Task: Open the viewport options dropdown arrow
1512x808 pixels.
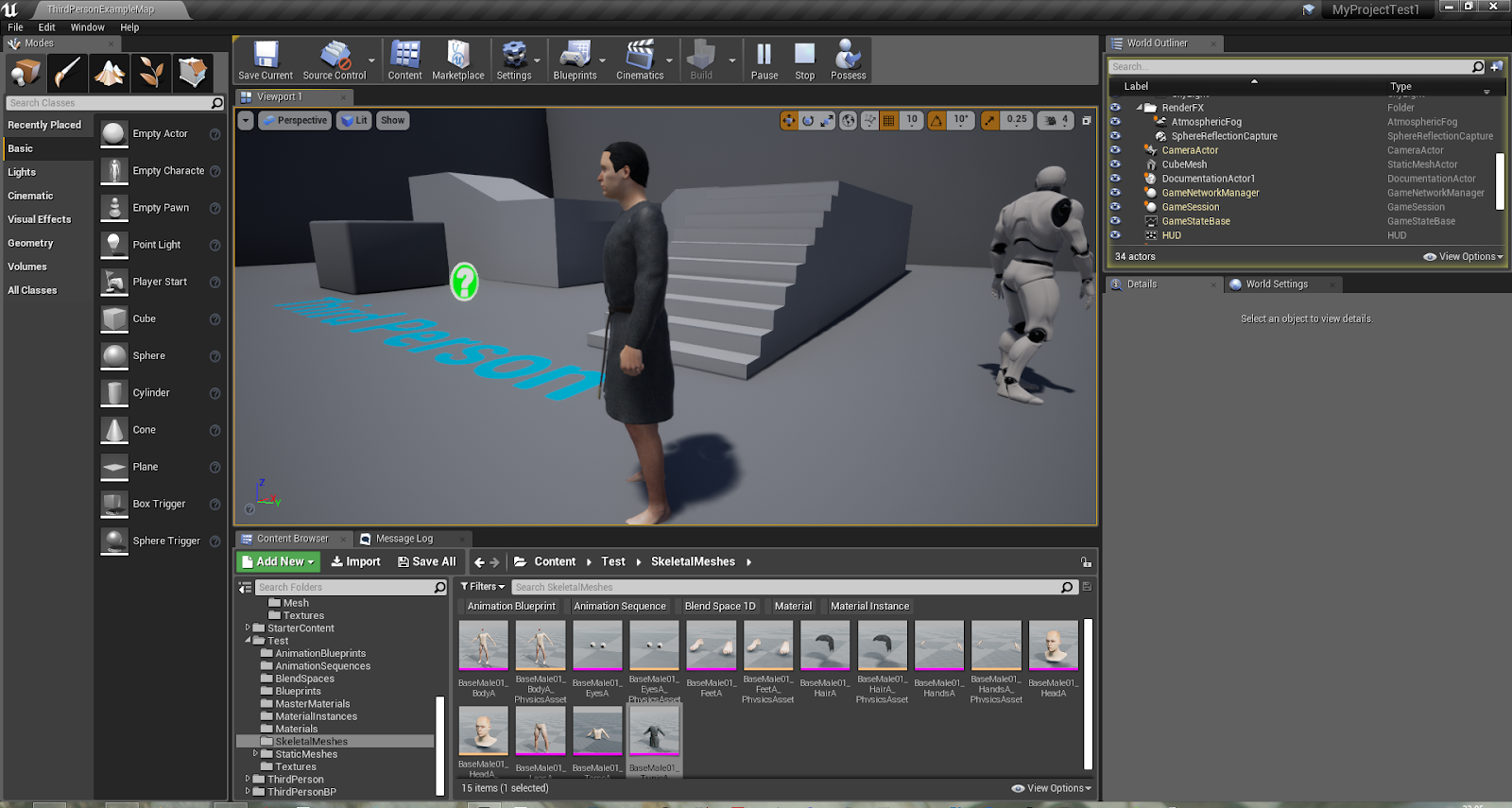Action: tap(246, 120)
